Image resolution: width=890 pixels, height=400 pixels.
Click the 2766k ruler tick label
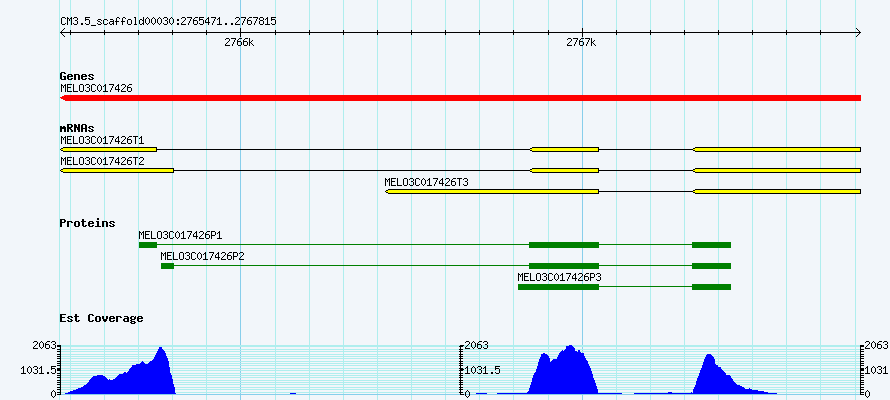click(240, 43)
